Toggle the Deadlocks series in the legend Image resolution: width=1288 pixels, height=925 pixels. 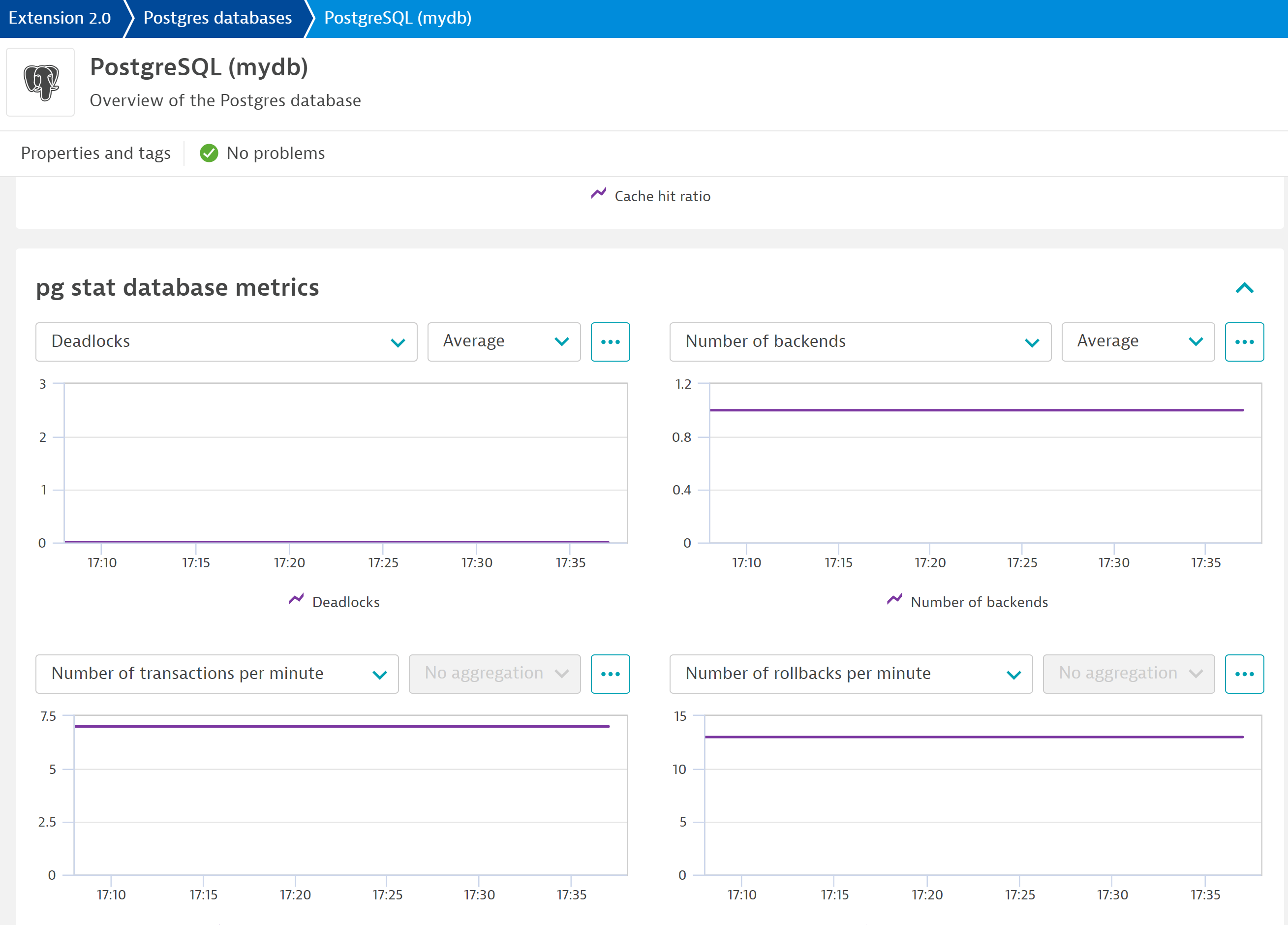tap(334, 601)
